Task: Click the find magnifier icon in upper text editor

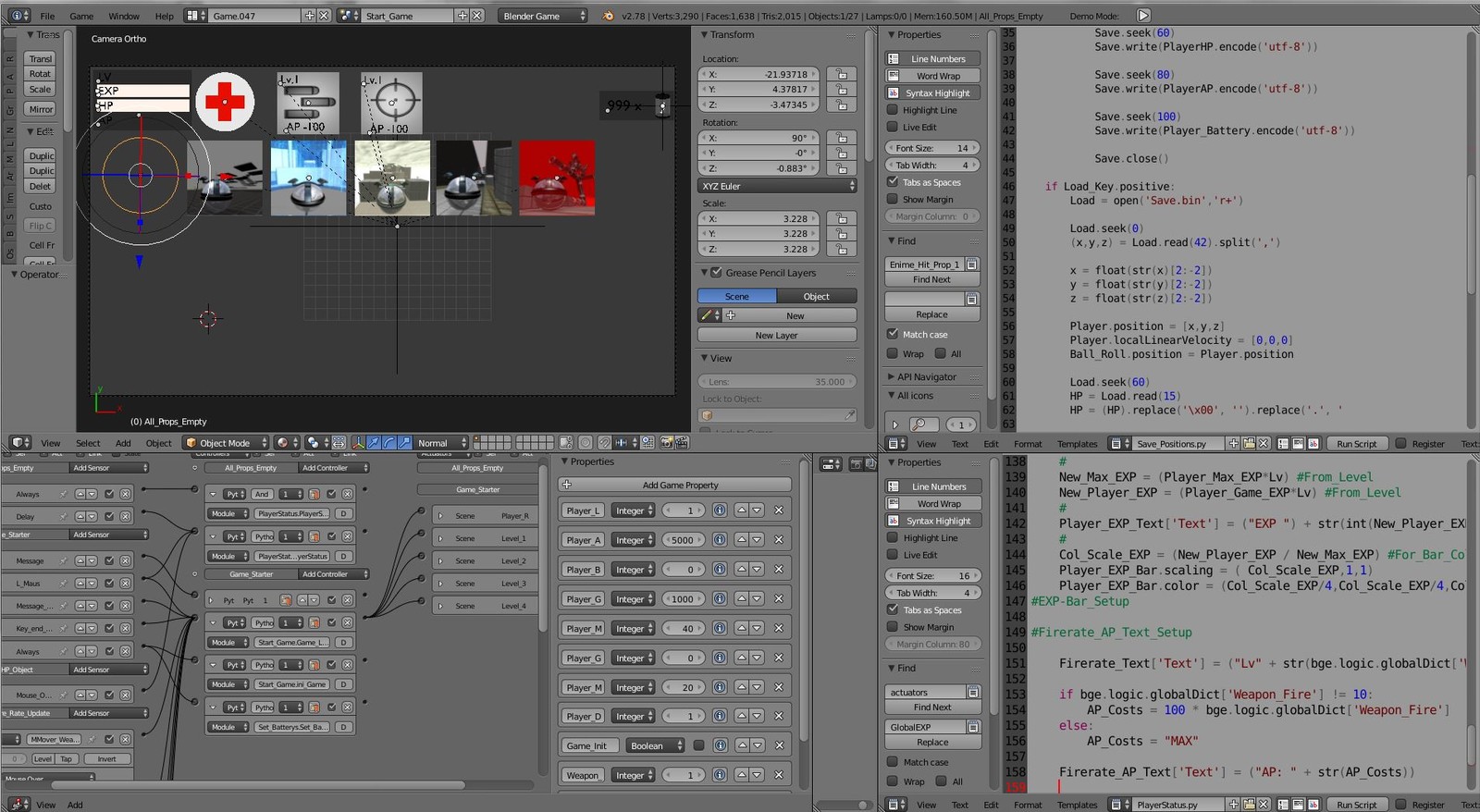Action: coord(922,424)
